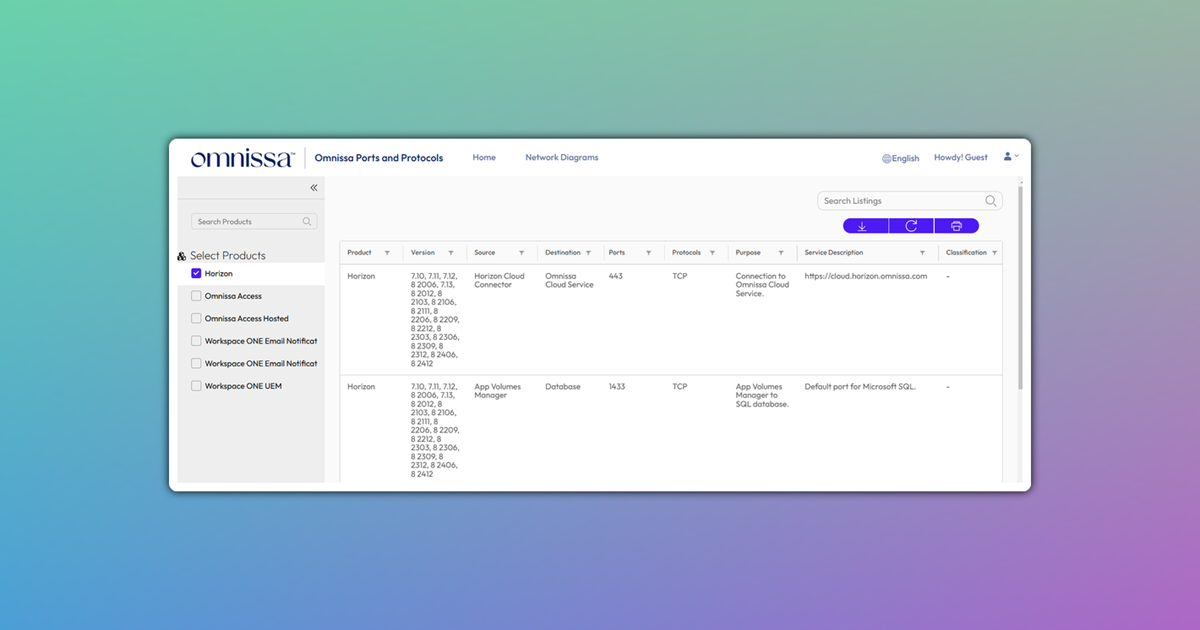
Task: Click the Select Products group icon
Action: pos(182,256)
